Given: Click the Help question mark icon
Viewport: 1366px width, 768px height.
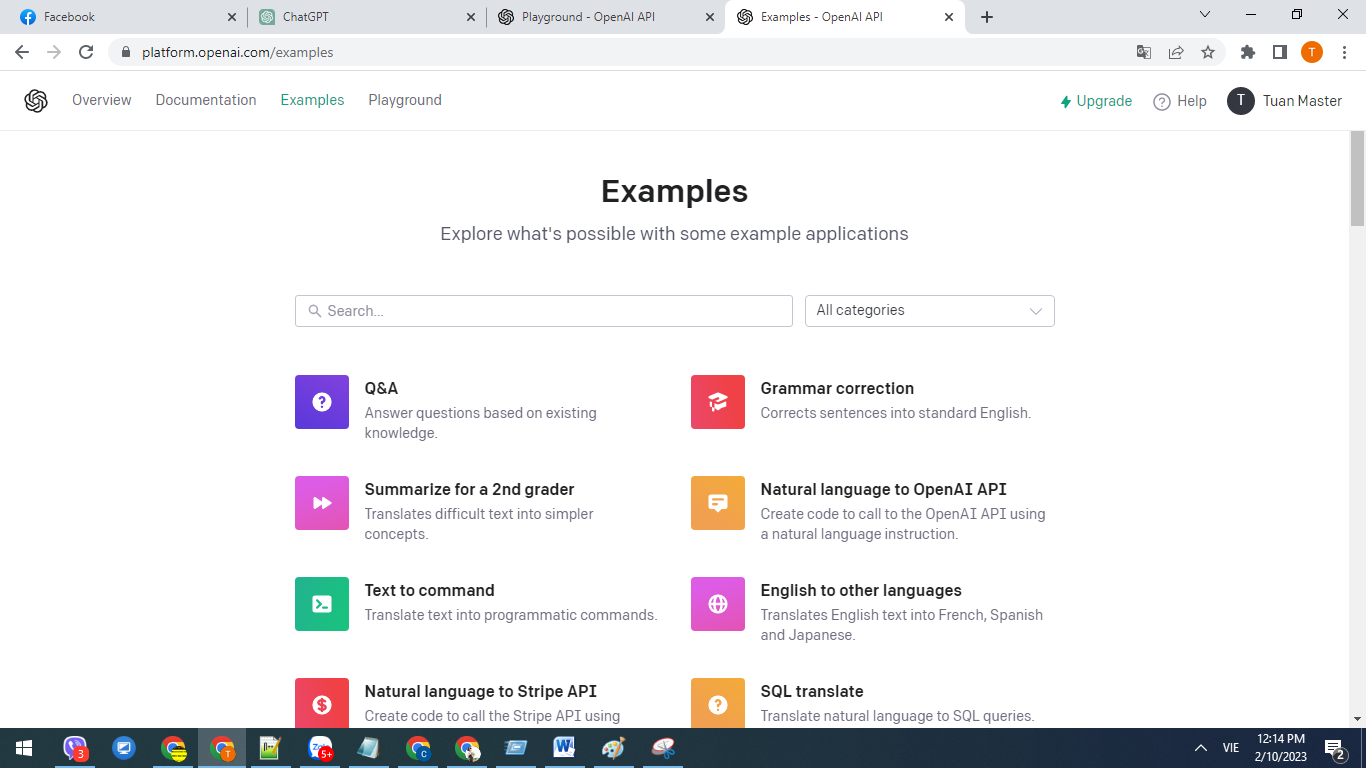Looking at the screenshot, I should 1162,101.
